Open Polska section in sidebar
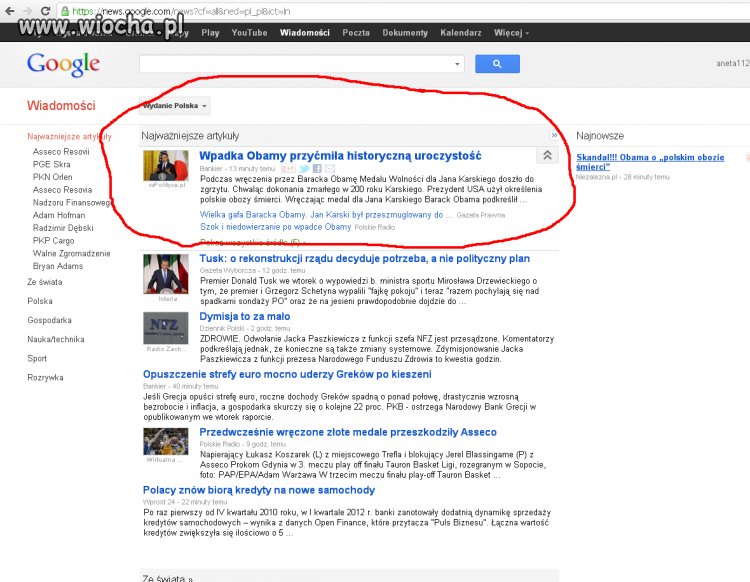750x582 pixels. [40, 301]
